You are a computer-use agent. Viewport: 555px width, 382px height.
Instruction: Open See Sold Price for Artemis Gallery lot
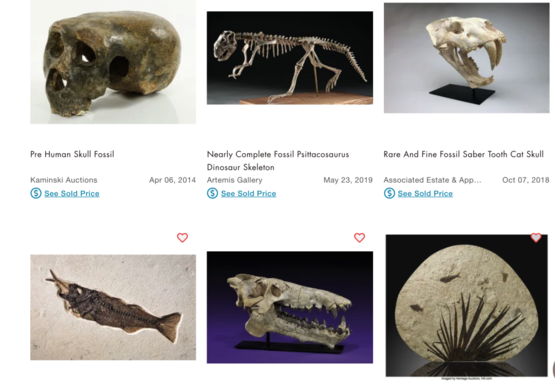[x=248, y=194]
